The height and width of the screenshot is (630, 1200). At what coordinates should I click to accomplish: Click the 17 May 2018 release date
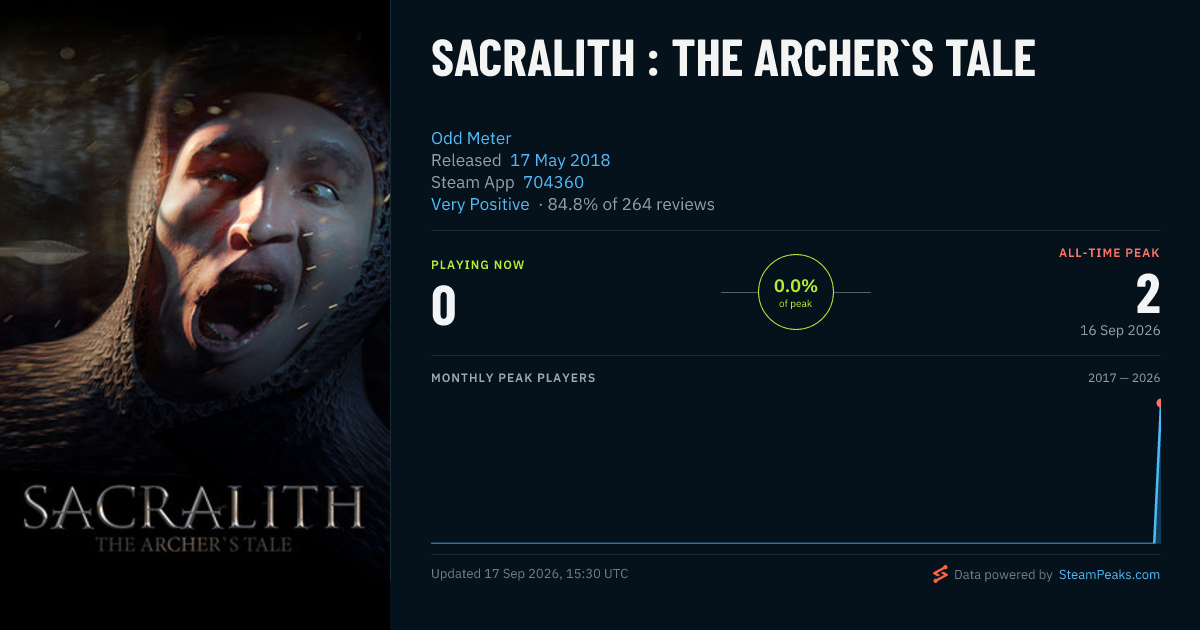pyautogui.click(x=560, y=160)
